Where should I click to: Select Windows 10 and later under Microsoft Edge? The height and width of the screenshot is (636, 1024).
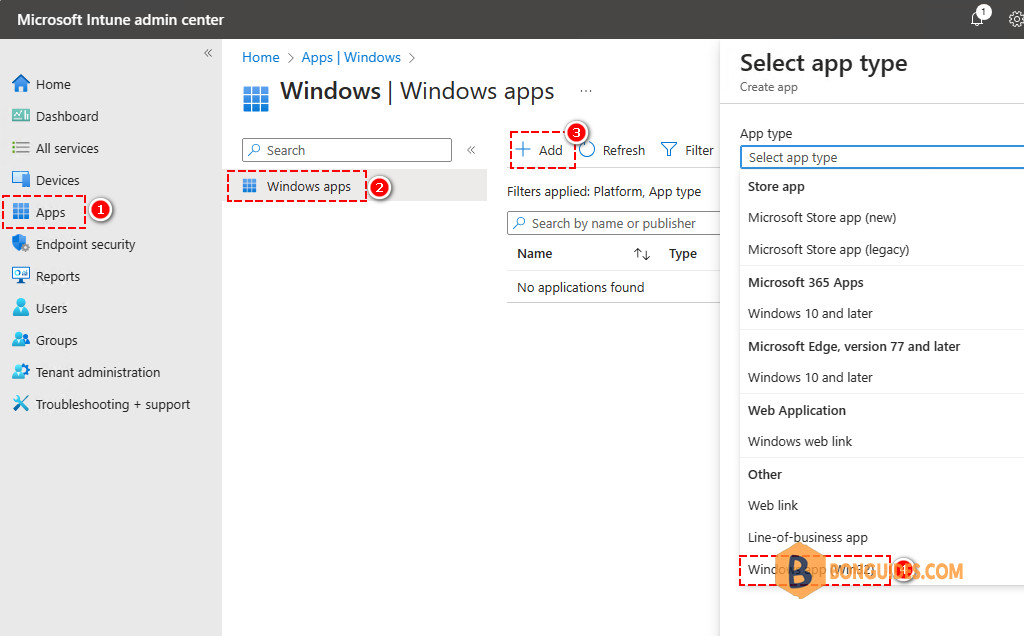[x=810, y=377]
